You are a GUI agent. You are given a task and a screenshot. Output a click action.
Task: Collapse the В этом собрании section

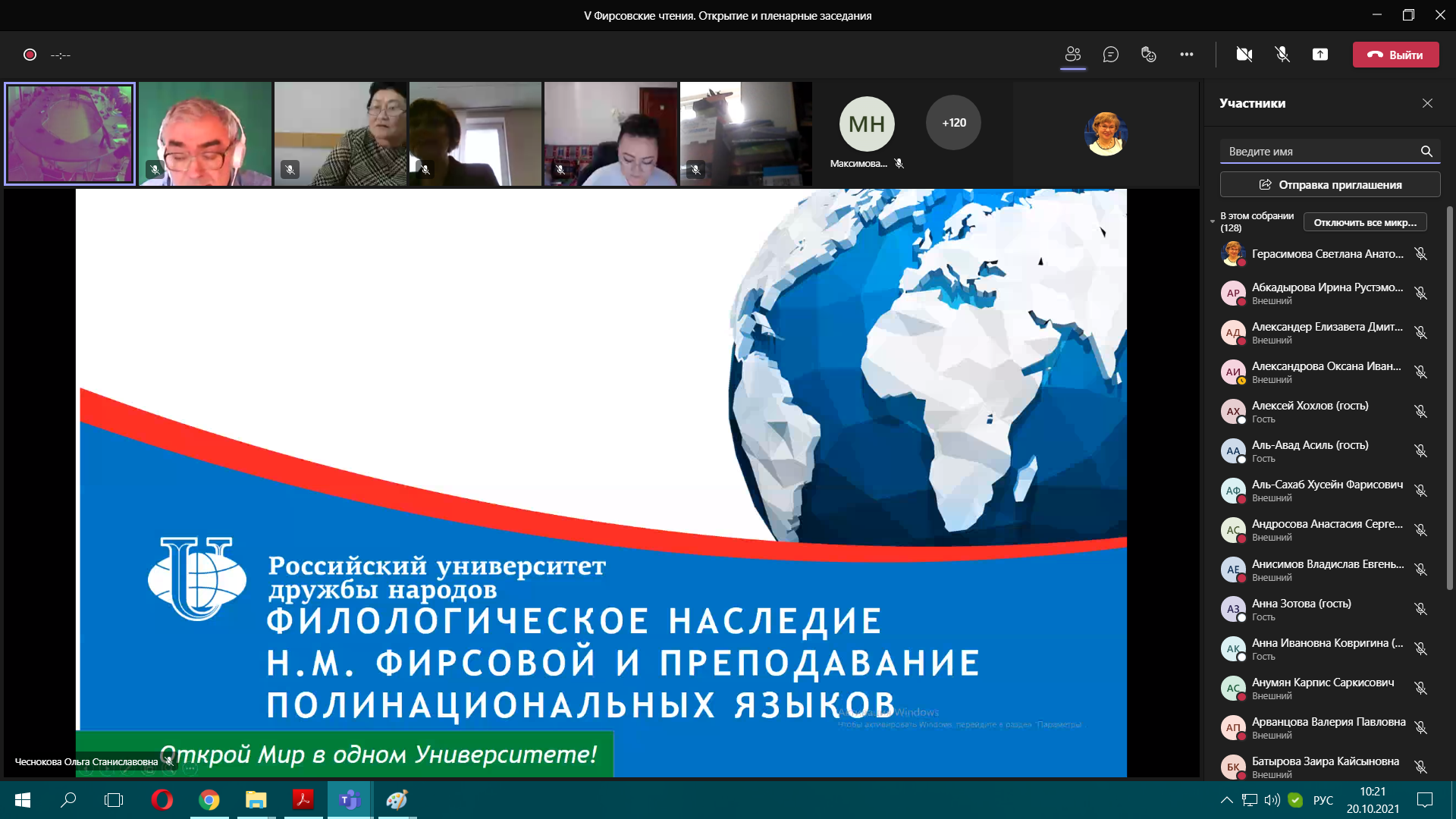click(1213, 221)
